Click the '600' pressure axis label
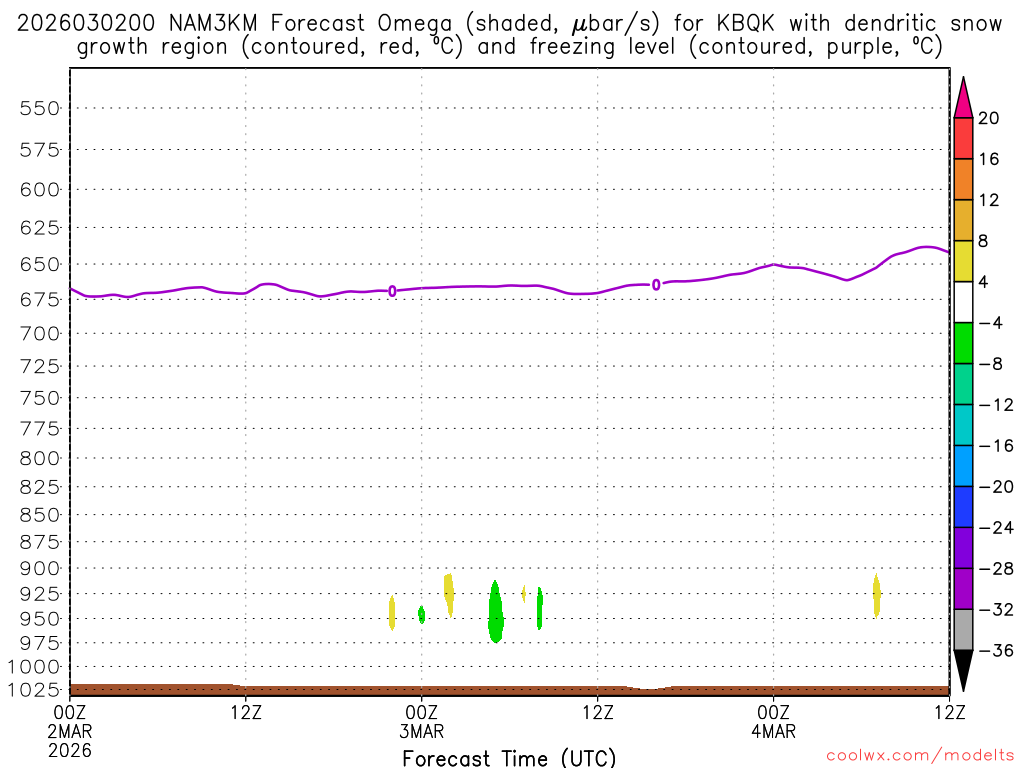Image resolution: width=1024 pixels, height=768 pixels. 40,190
